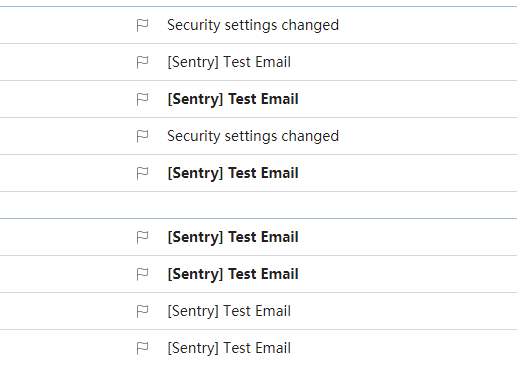Open the bottommost [Sentry] Test Email
Viewport: 517px width, 366px height.
pos(229,348)
